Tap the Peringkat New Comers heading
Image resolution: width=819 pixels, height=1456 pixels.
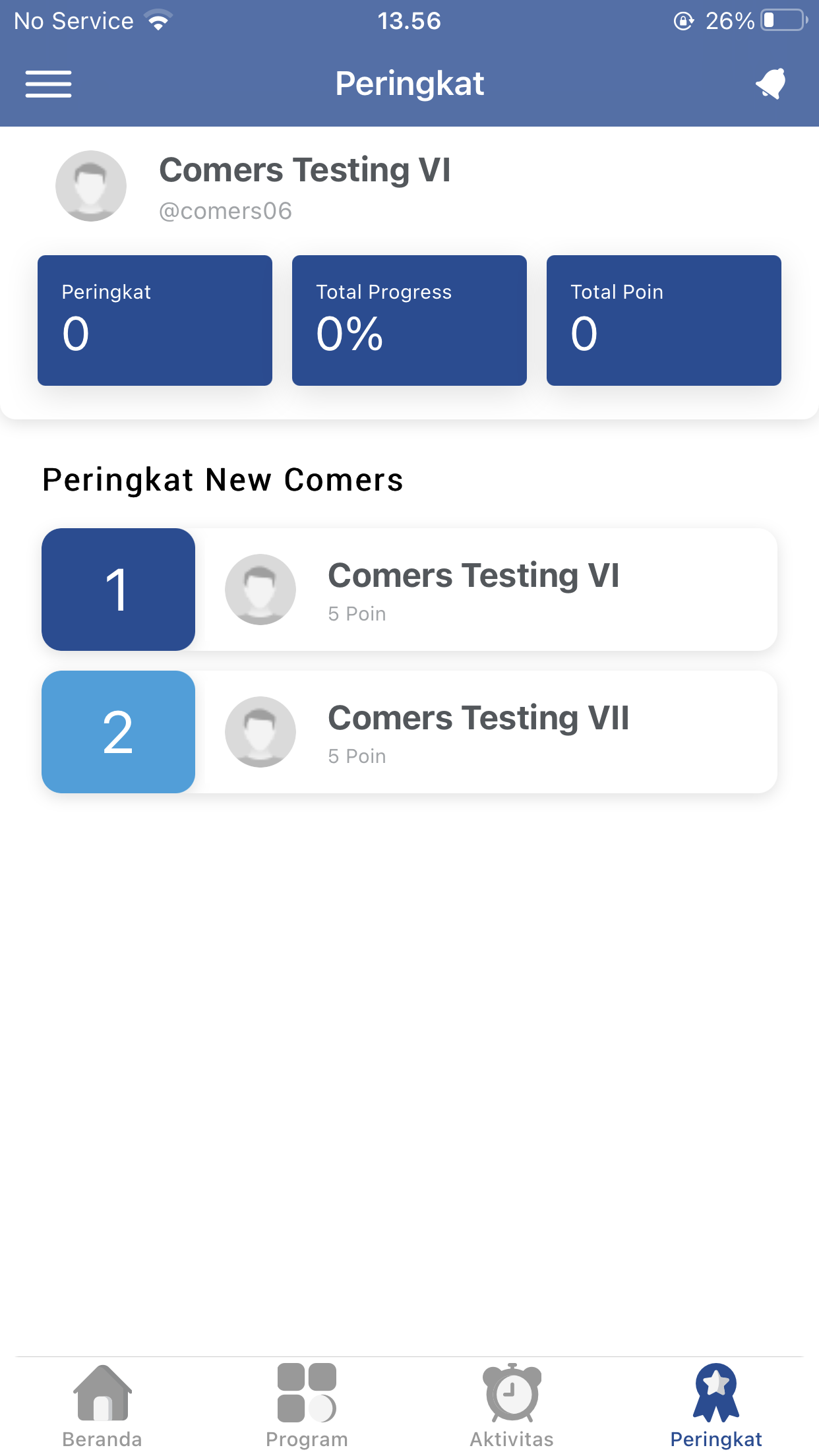coord(223,480)
